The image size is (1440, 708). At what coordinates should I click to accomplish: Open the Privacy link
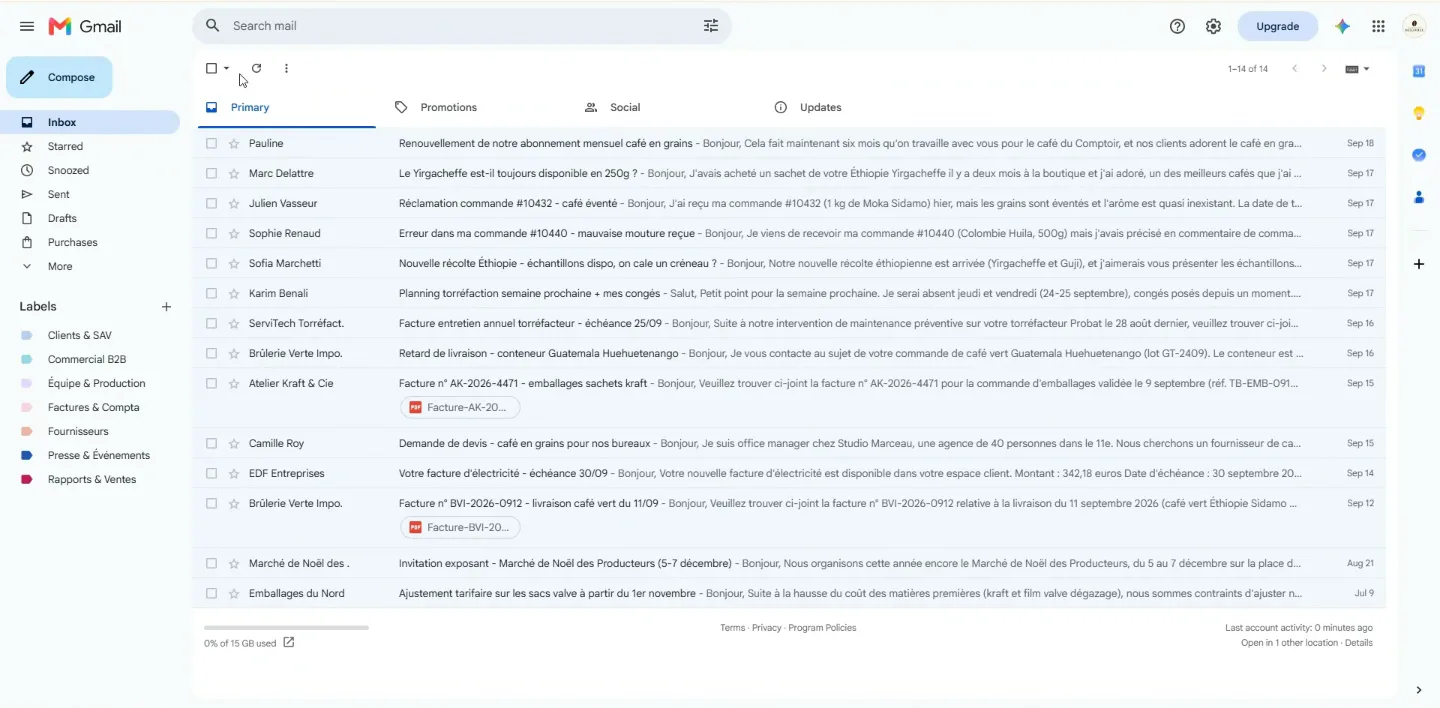coord(766,628)
